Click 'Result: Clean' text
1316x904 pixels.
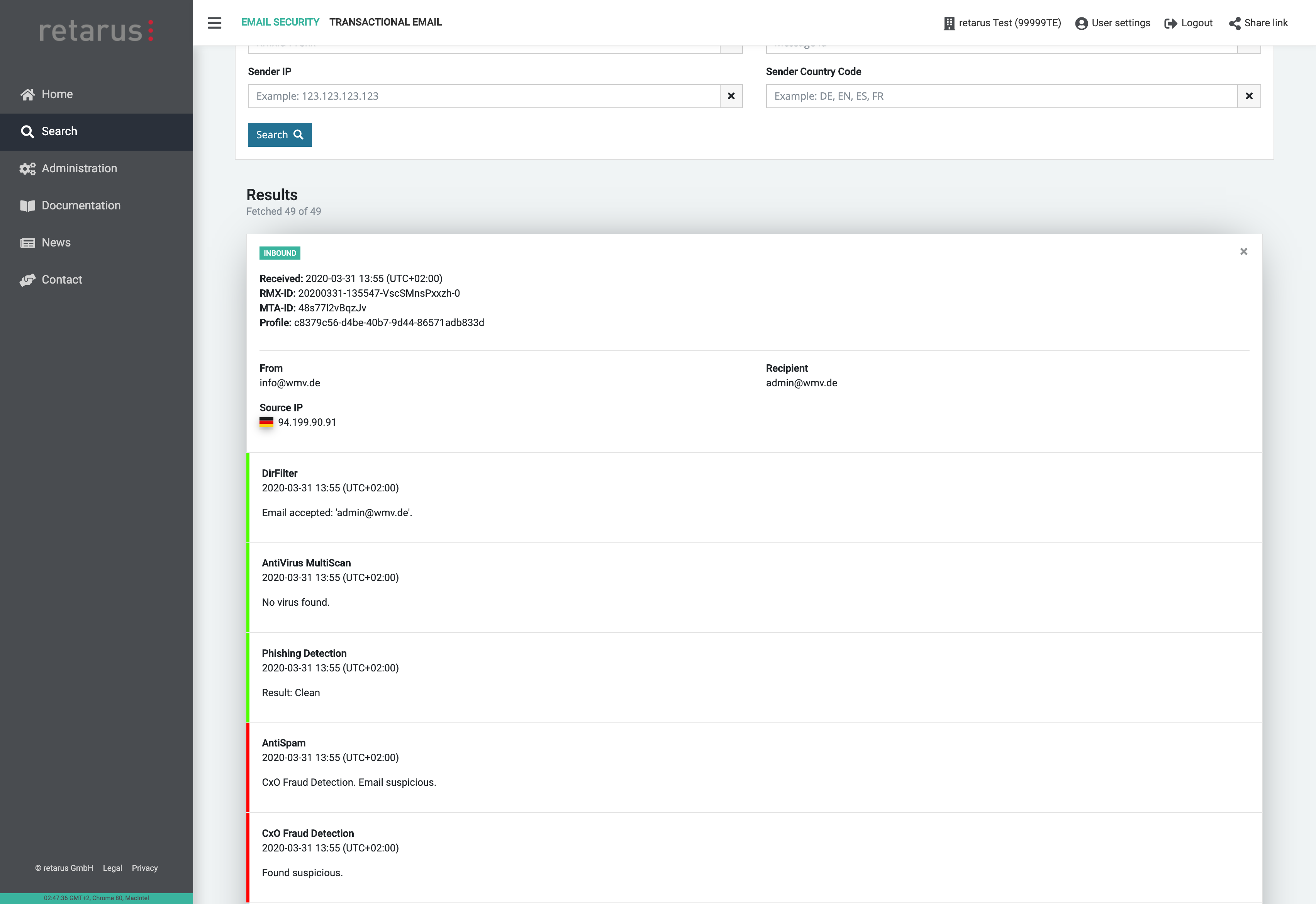click(291, 693)
